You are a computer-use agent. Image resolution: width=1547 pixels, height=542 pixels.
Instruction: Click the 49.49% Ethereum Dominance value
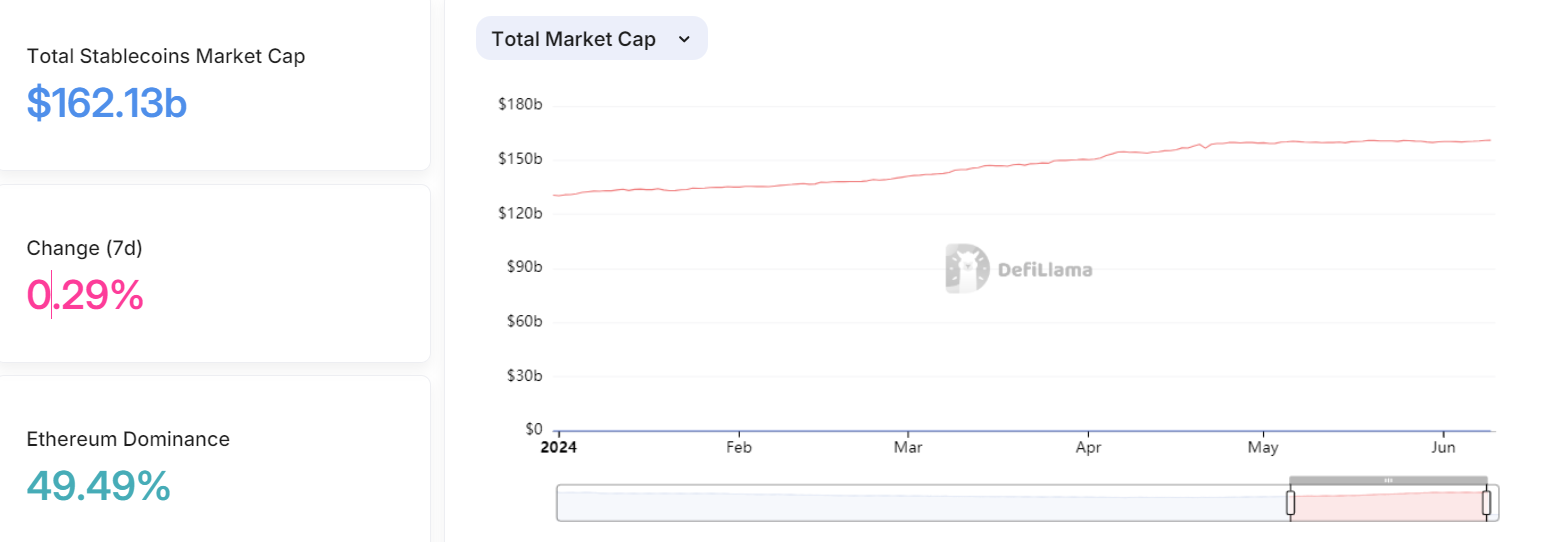pos(98,486)
